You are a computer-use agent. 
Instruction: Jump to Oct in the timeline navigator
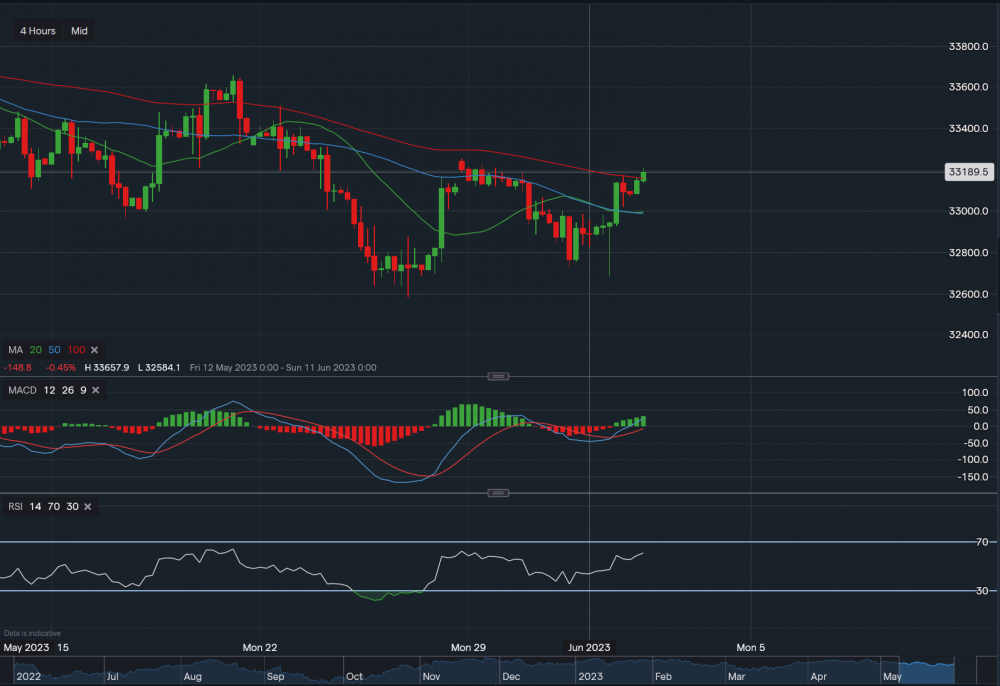[356, 677]
